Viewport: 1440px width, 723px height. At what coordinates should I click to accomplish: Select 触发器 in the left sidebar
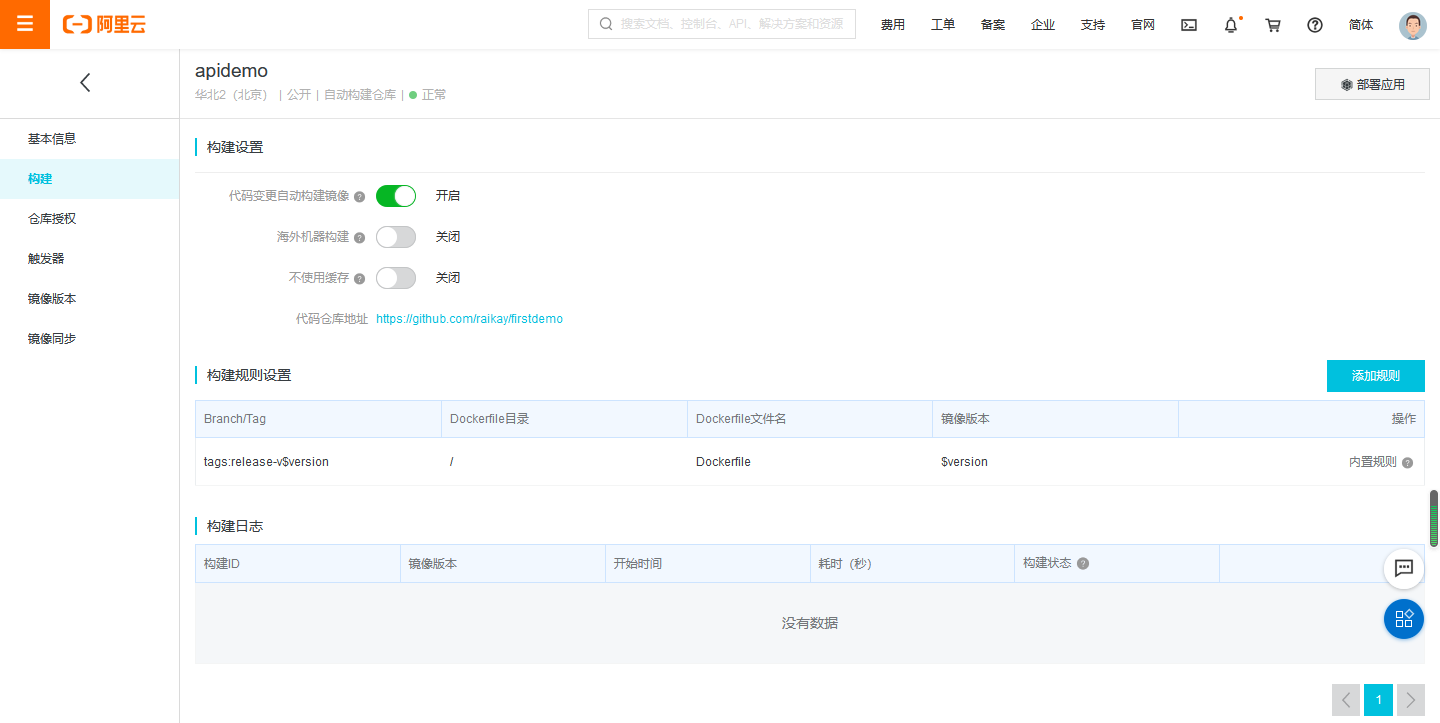coord(46,259)
